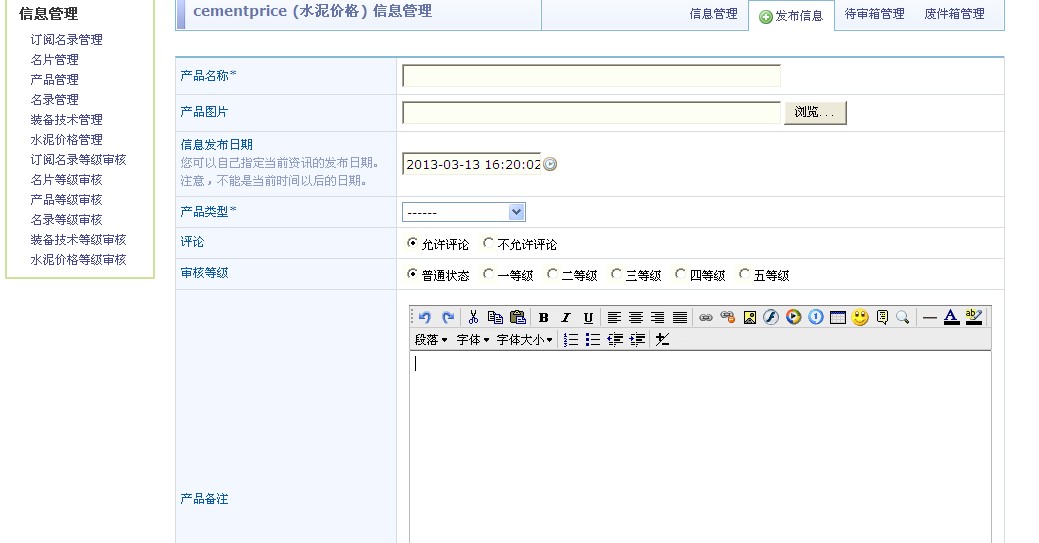Insert a table in the editor
1039x543 pixels.
point(838,317)
